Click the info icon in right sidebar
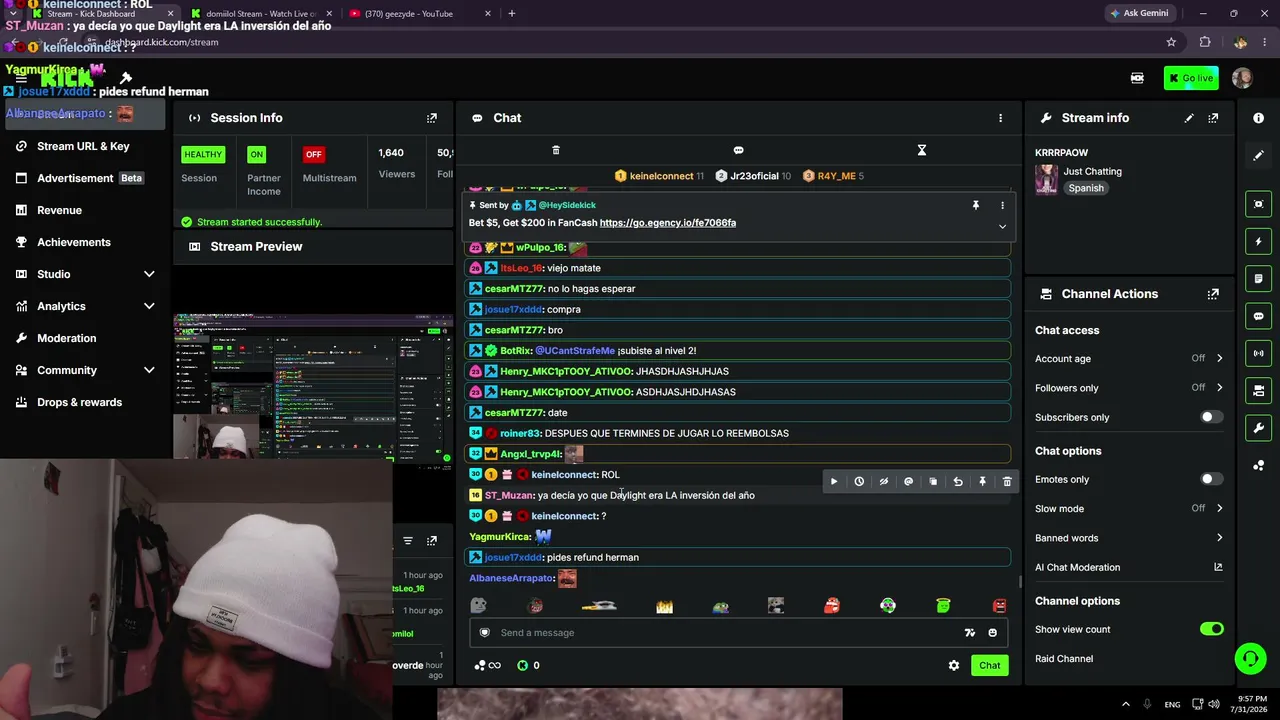This screenshot has width=1280, height=720. pyautogui.click(x=1258, y=118)
